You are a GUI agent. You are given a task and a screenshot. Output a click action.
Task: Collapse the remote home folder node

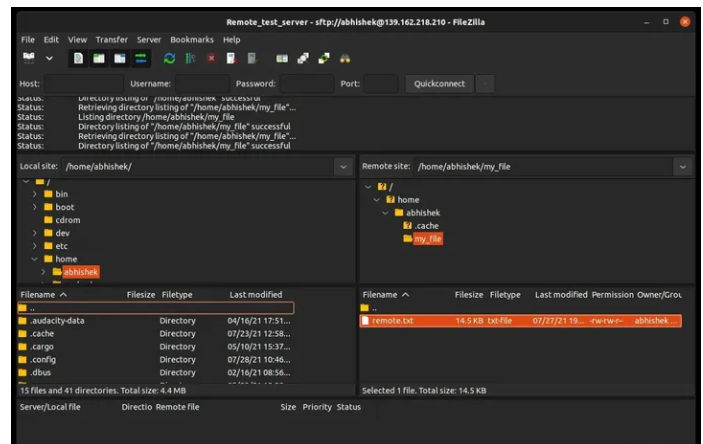(377, 200)
